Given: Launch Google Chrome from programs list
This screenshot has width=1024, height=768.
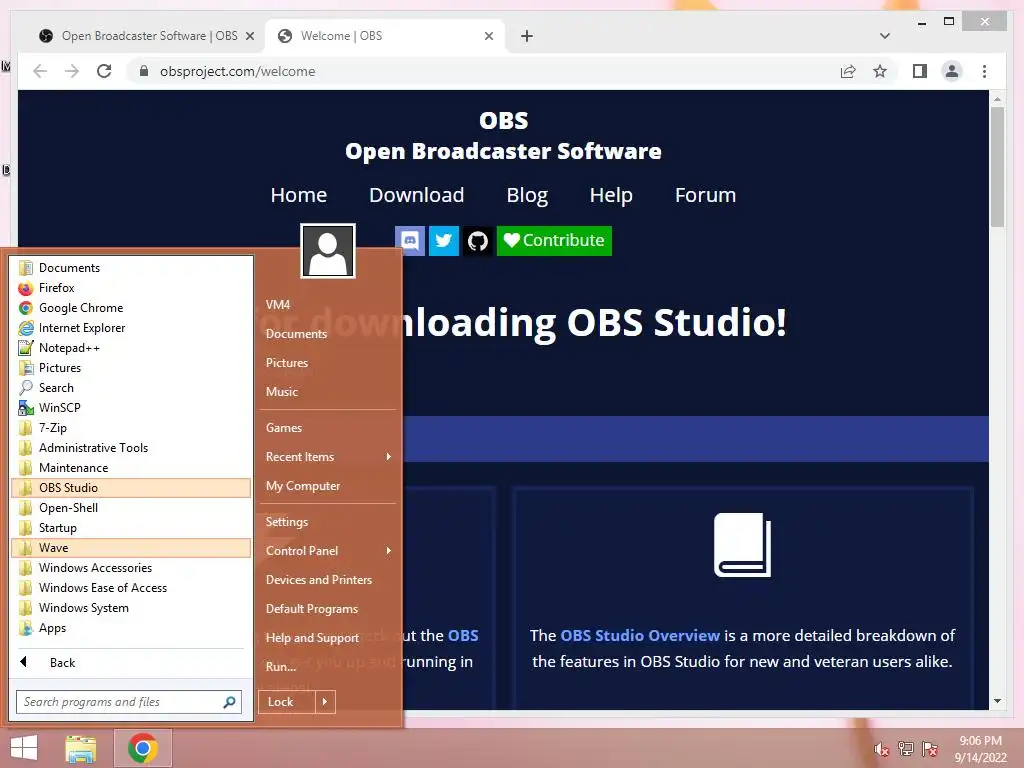Looking at the screenshot, I should coord(131,308).
